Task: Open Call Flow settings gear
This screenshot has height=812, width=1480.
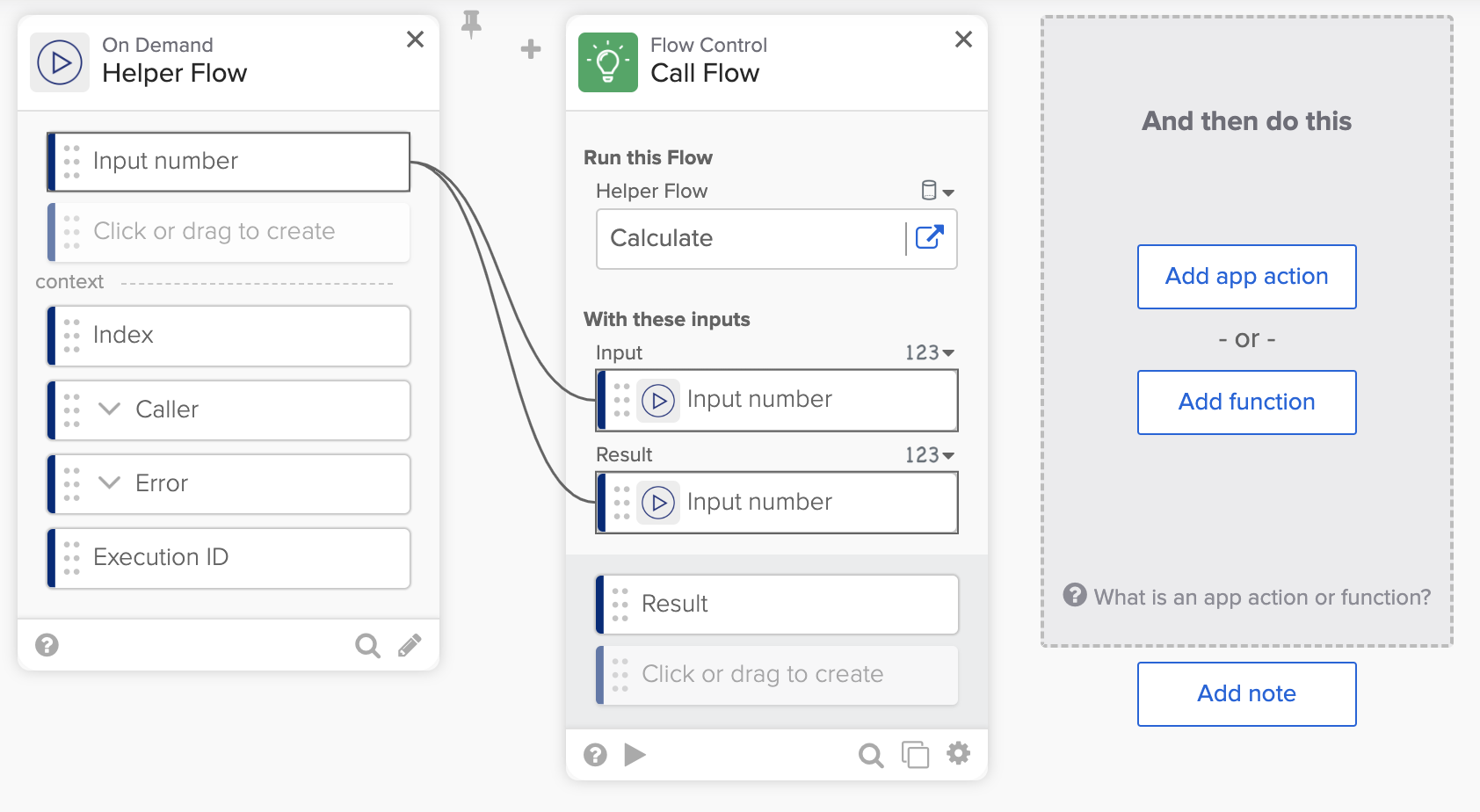Action: click(x=959, y=754)
